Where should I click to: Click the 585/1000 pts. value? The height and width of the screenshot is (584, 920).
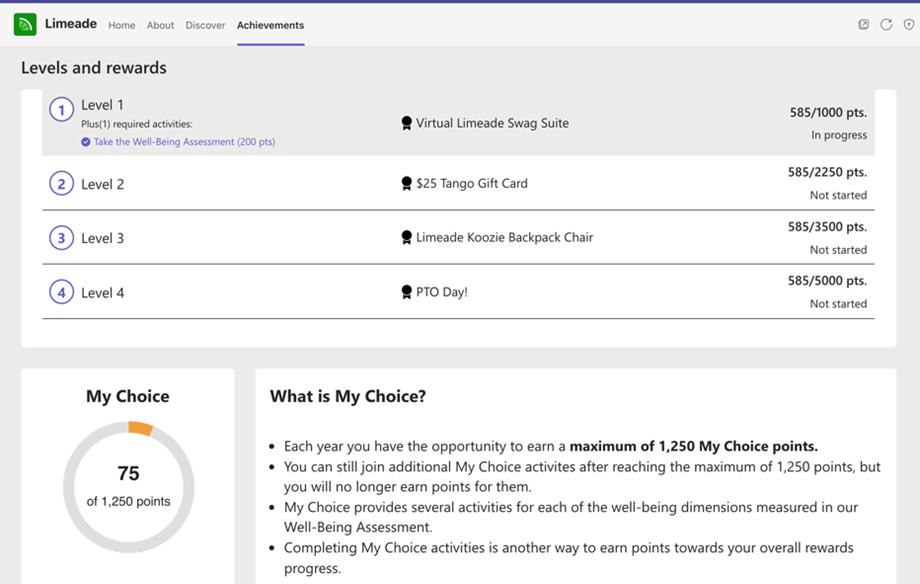pyautogui.click(x=828, y=113)
